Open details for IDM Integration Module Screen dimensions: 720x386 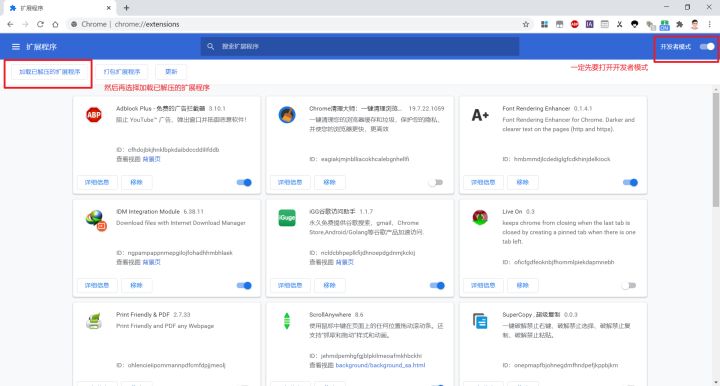(97, 285)
